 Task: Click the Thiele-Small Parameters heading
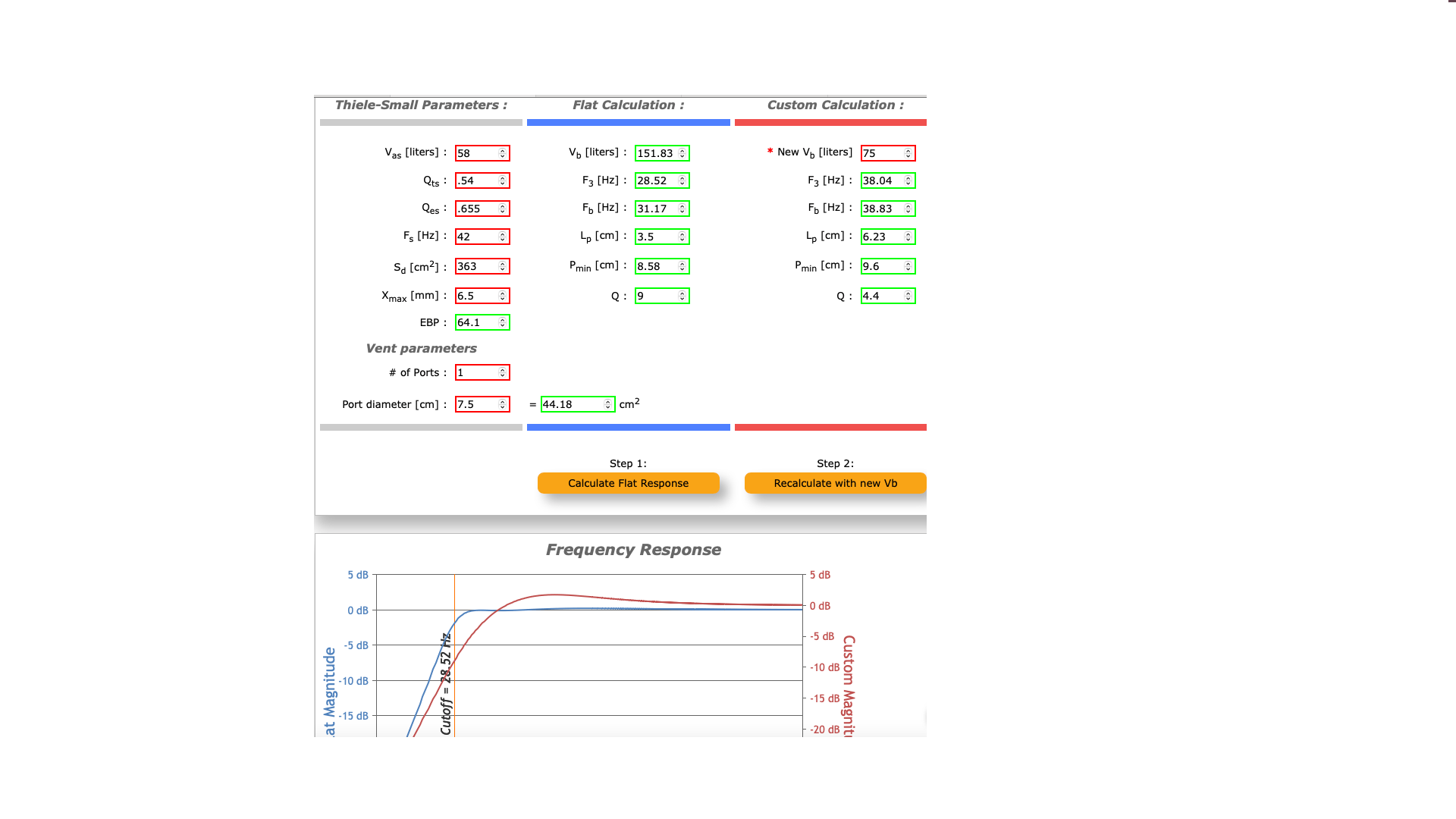click(421, 105)
